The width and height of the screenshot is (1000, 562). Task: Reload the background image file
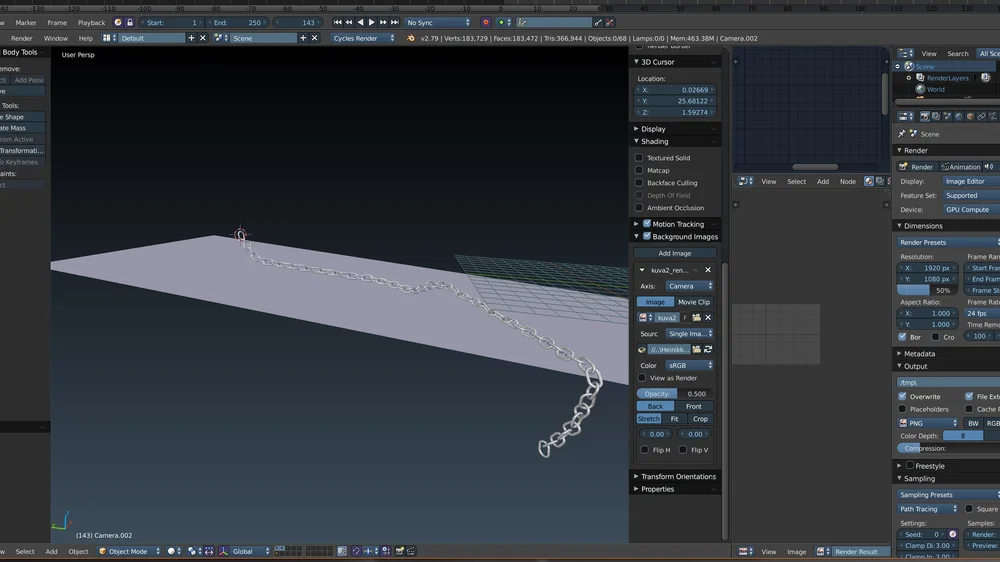point(708,350)
